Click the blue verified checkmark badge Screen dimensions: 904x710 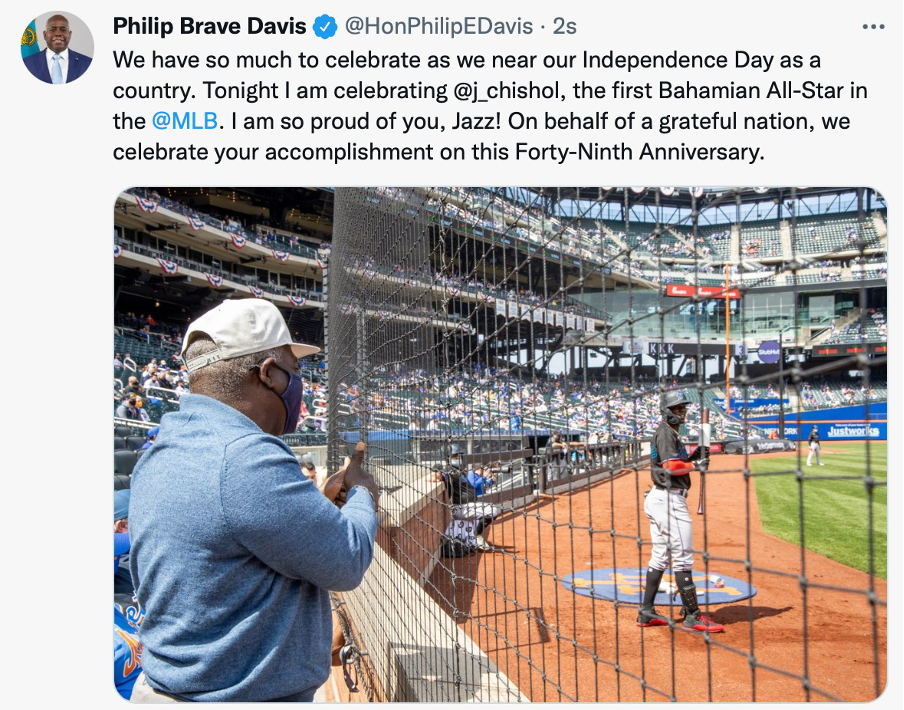point(325,27)
